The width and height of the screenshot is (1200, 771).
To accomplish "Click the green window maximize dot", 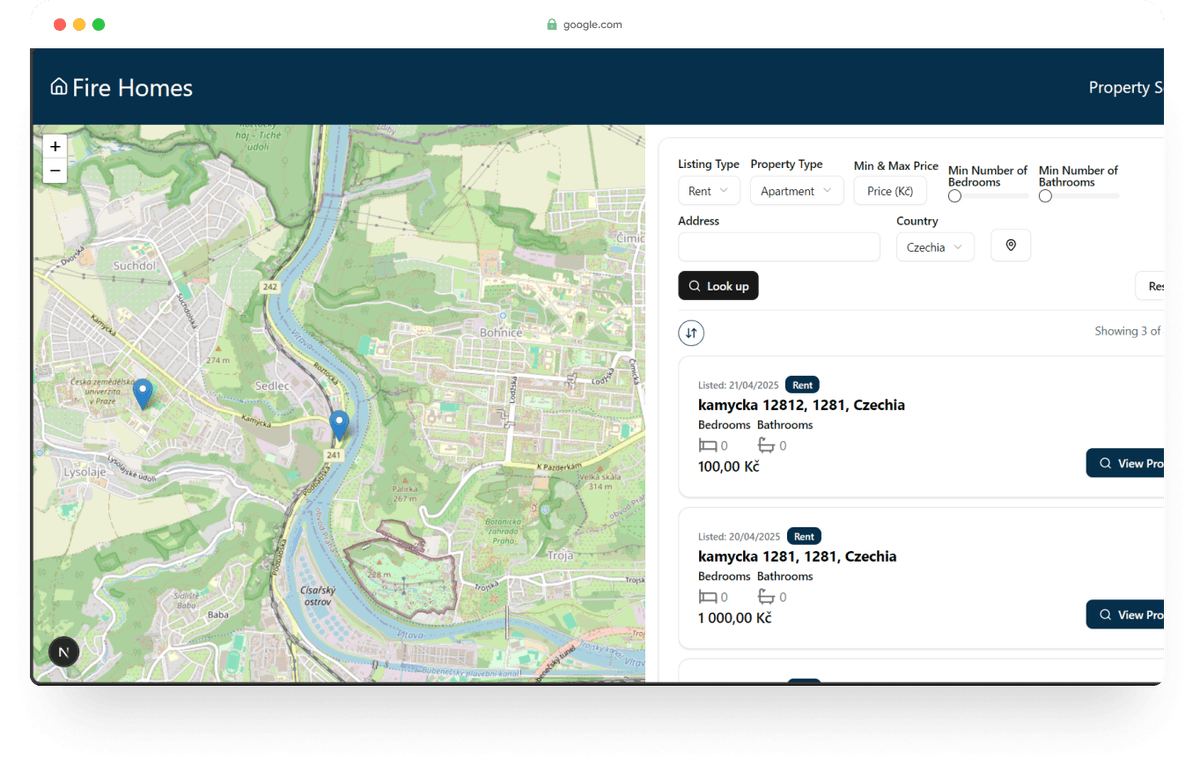I will click(99, 25).
